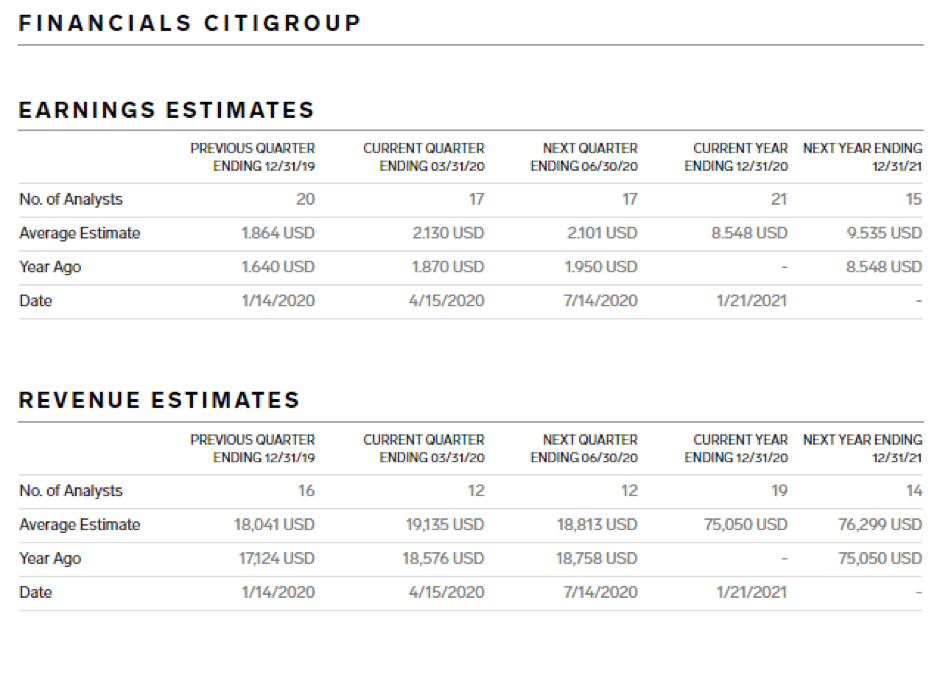
Task: Click the 18,041 USD revenue estimate
Action: click(275, 525)
